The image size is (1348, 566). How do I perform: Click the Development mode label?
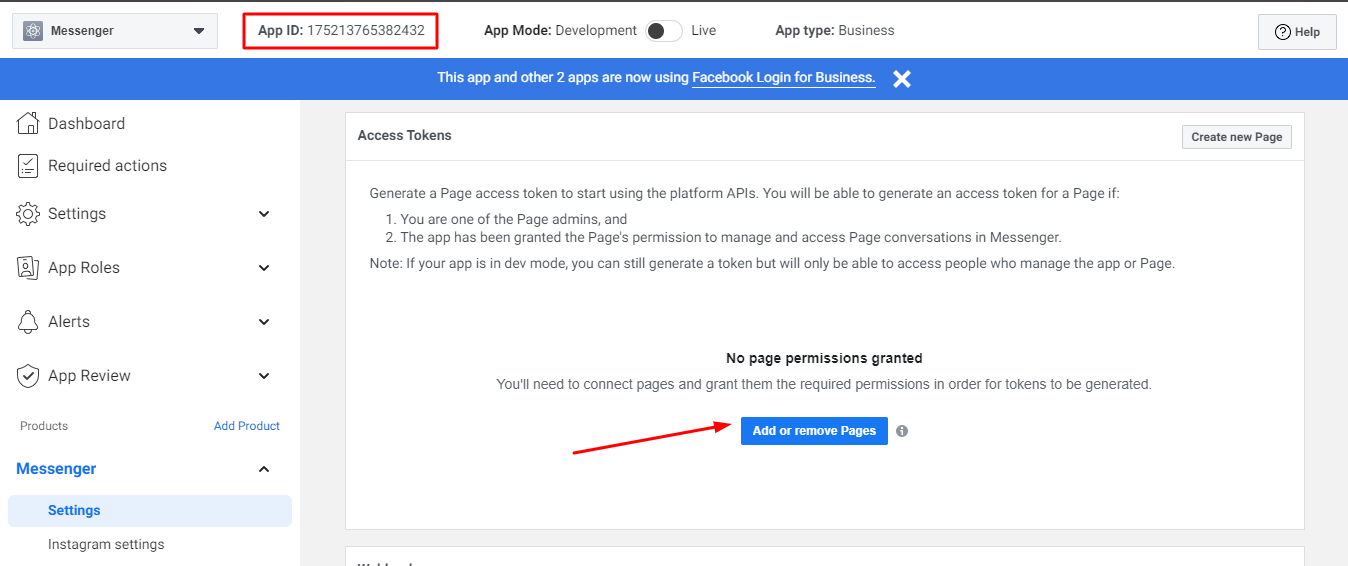[596, 31]
